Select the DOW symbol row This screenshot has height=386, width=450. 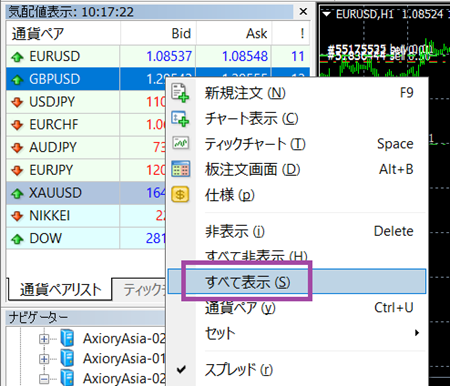pyautogui.click(x=86, y=238)
